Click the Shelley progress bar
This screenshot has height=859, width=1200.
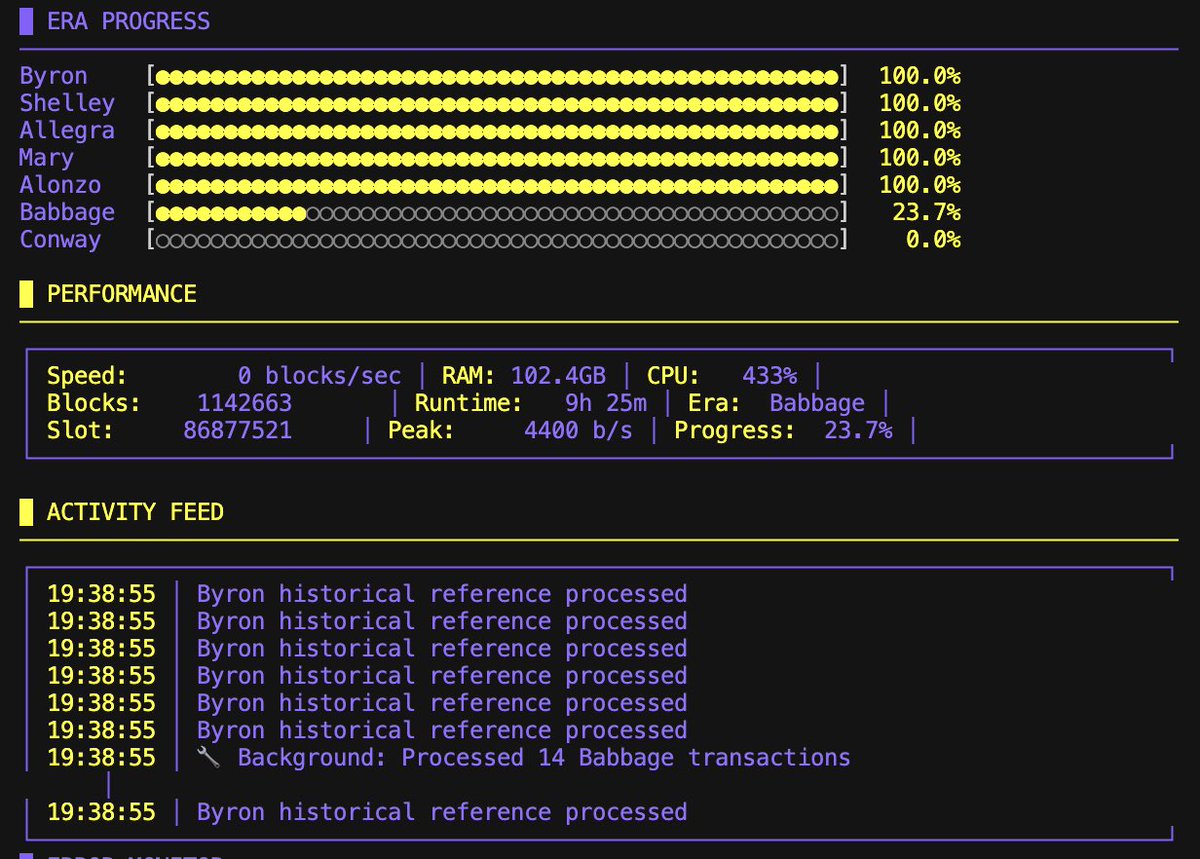[497, 103]
